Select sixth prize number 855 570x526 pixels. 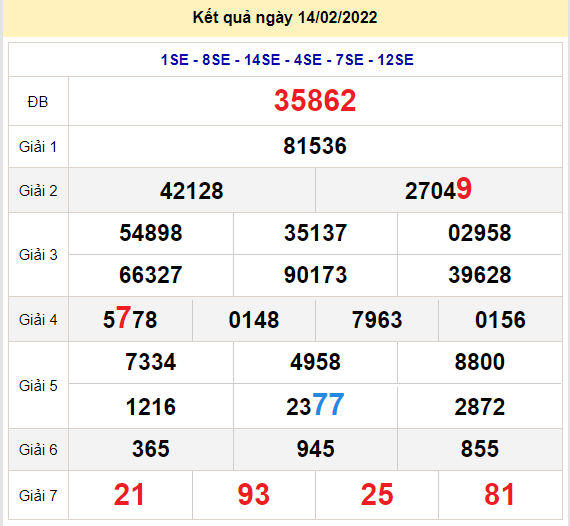(x=479, y=449)
